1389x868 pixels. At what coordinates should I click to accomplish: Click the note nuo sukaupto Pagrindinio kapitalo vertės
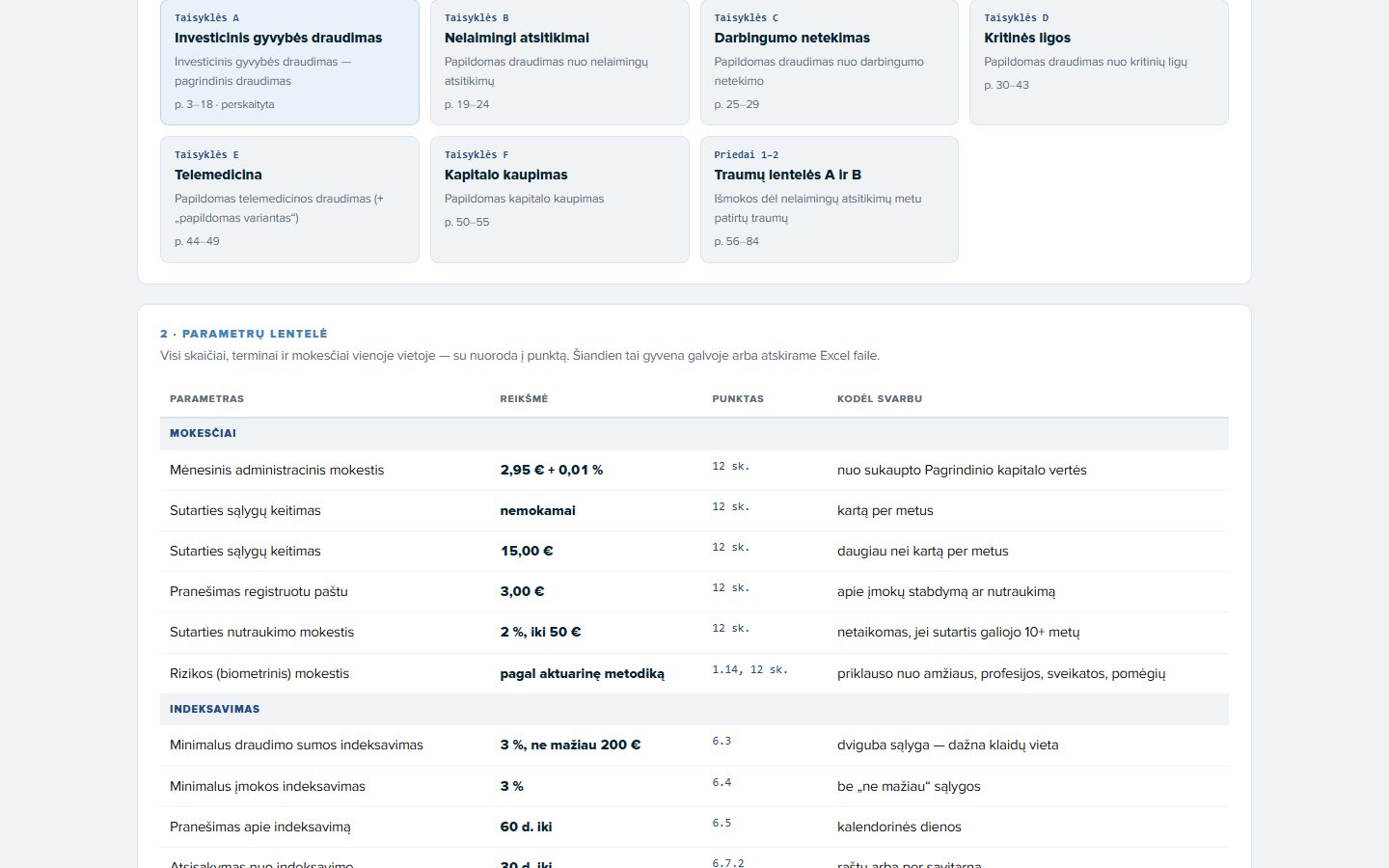tap(962, 470)
